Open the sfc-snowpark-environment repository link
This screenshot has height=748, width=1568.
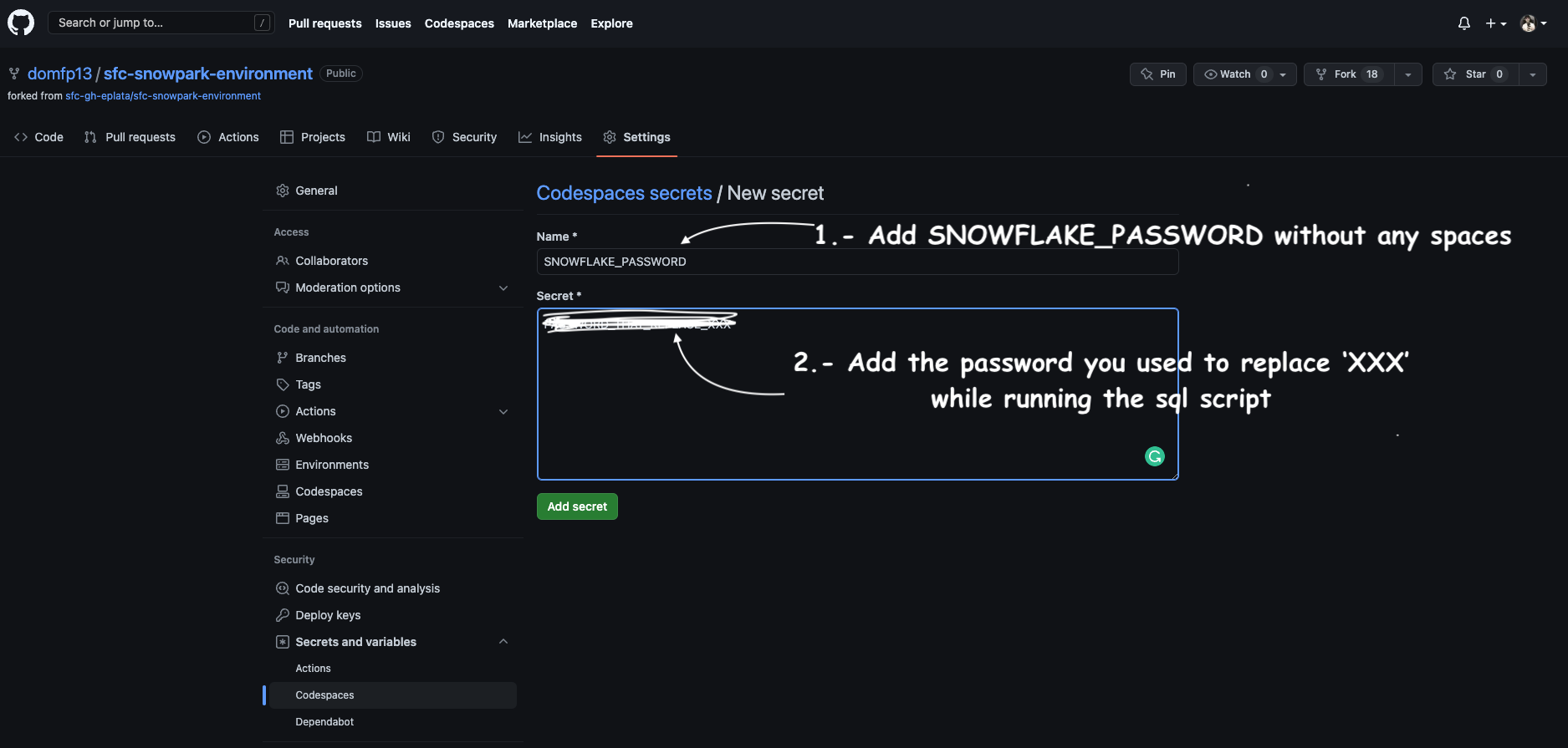[x=207, y=74]
